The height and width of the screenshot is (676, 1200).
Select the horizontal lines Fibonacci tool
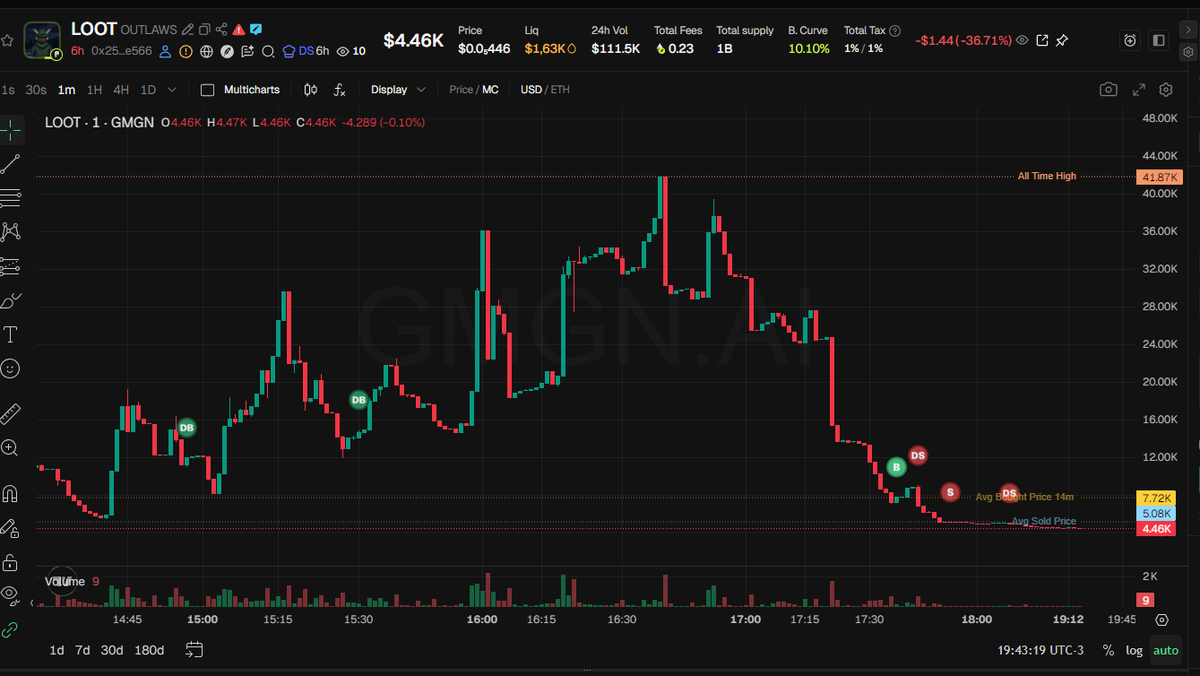[11, 197]
